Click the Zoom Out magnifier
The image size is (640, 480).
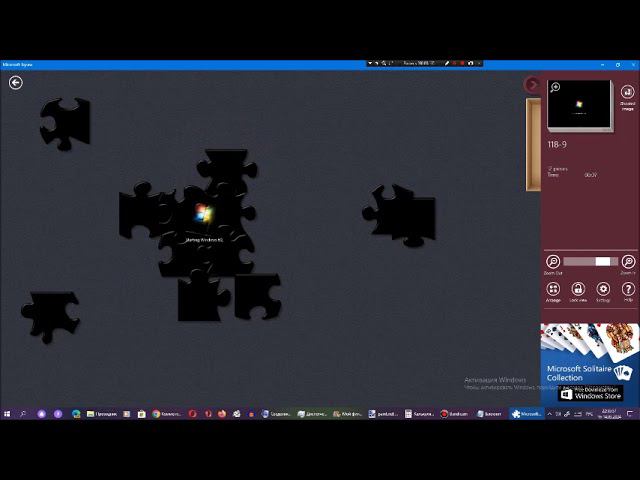[x=553, y=261]
